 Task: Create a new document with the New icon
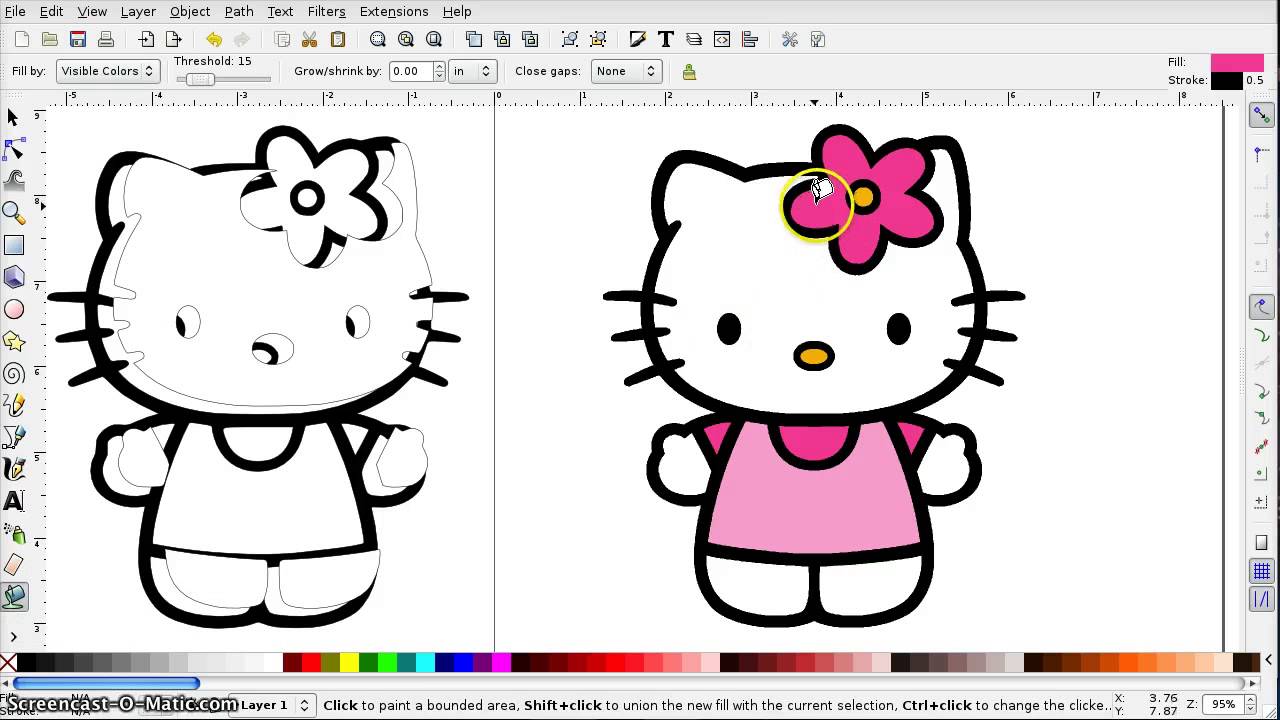tap(22, 40)
